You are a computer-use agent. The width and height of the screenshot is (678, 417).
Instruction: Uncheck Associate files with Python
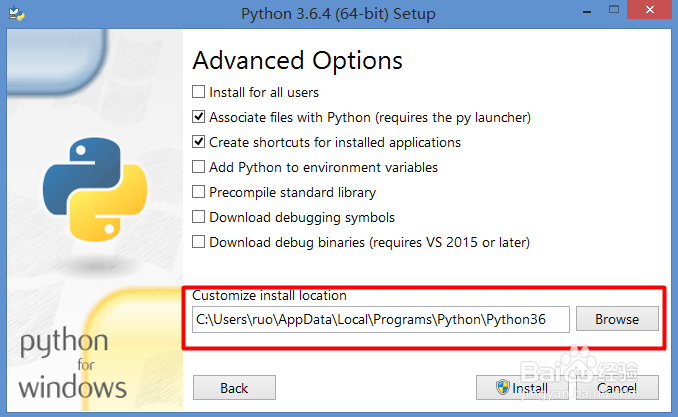[199, 117]
